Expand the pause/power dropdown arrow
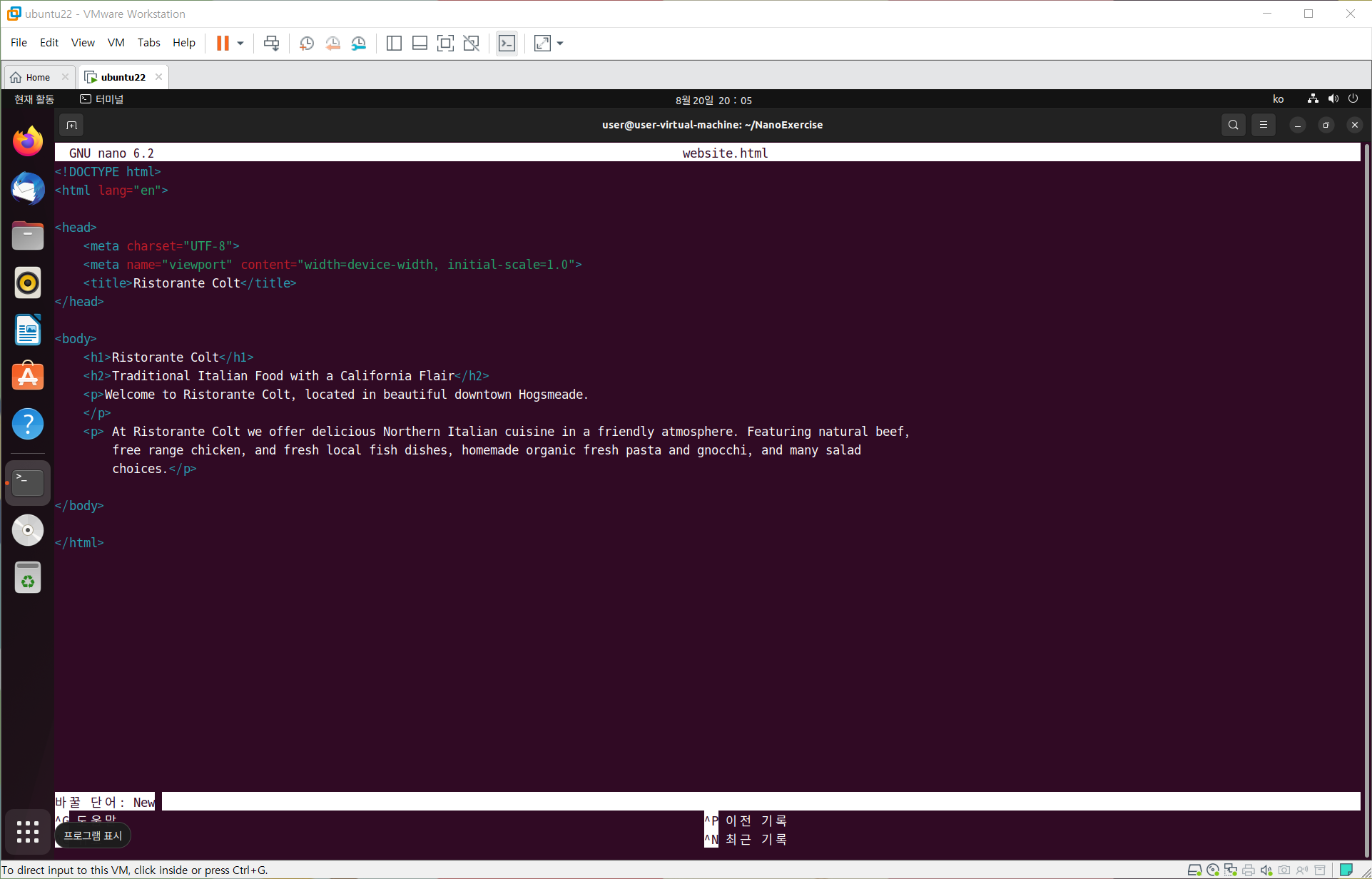This screenshot has width=1372, height=879. tap(240, 44)
